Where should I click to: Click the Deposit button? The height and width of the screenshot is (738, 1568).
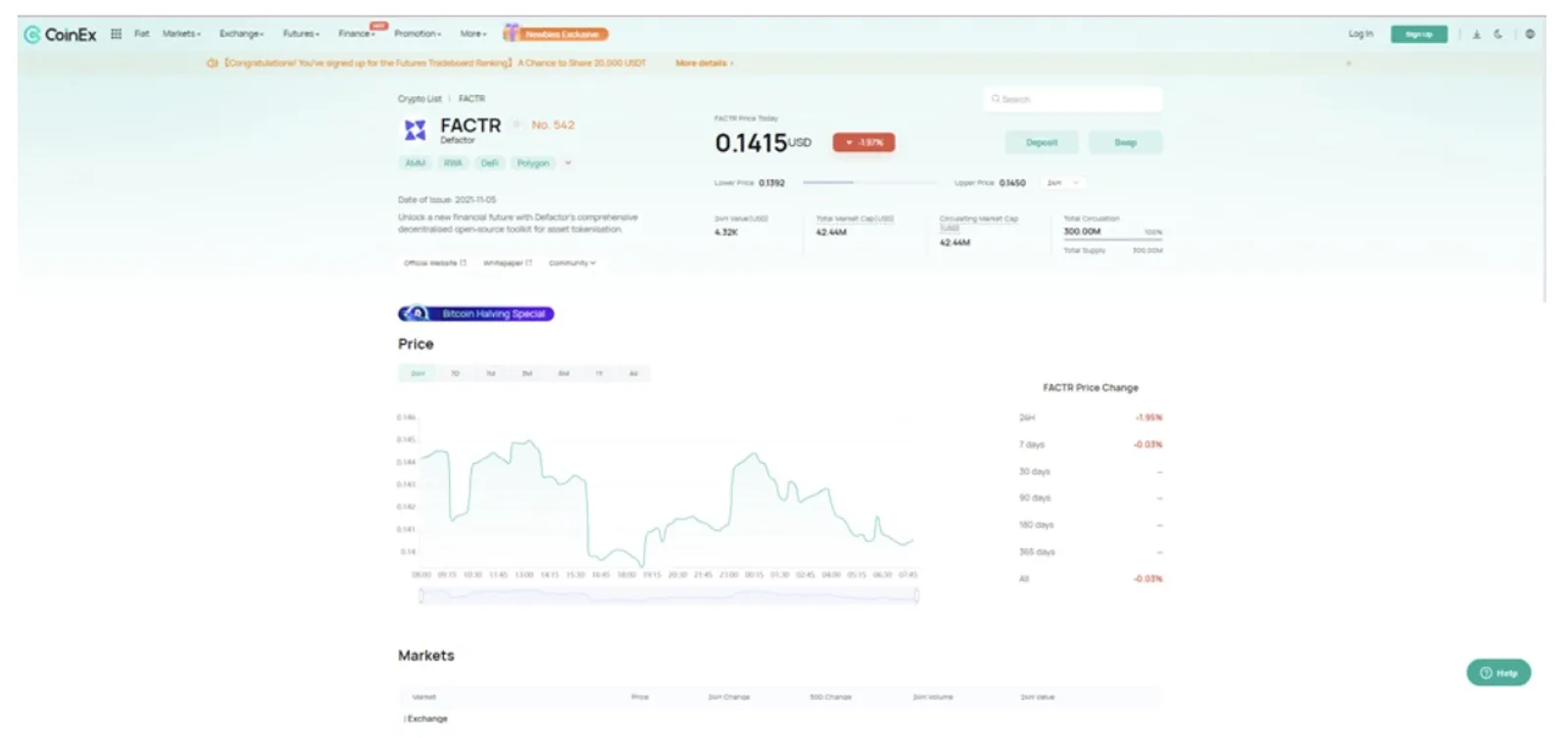(1042, 142)
